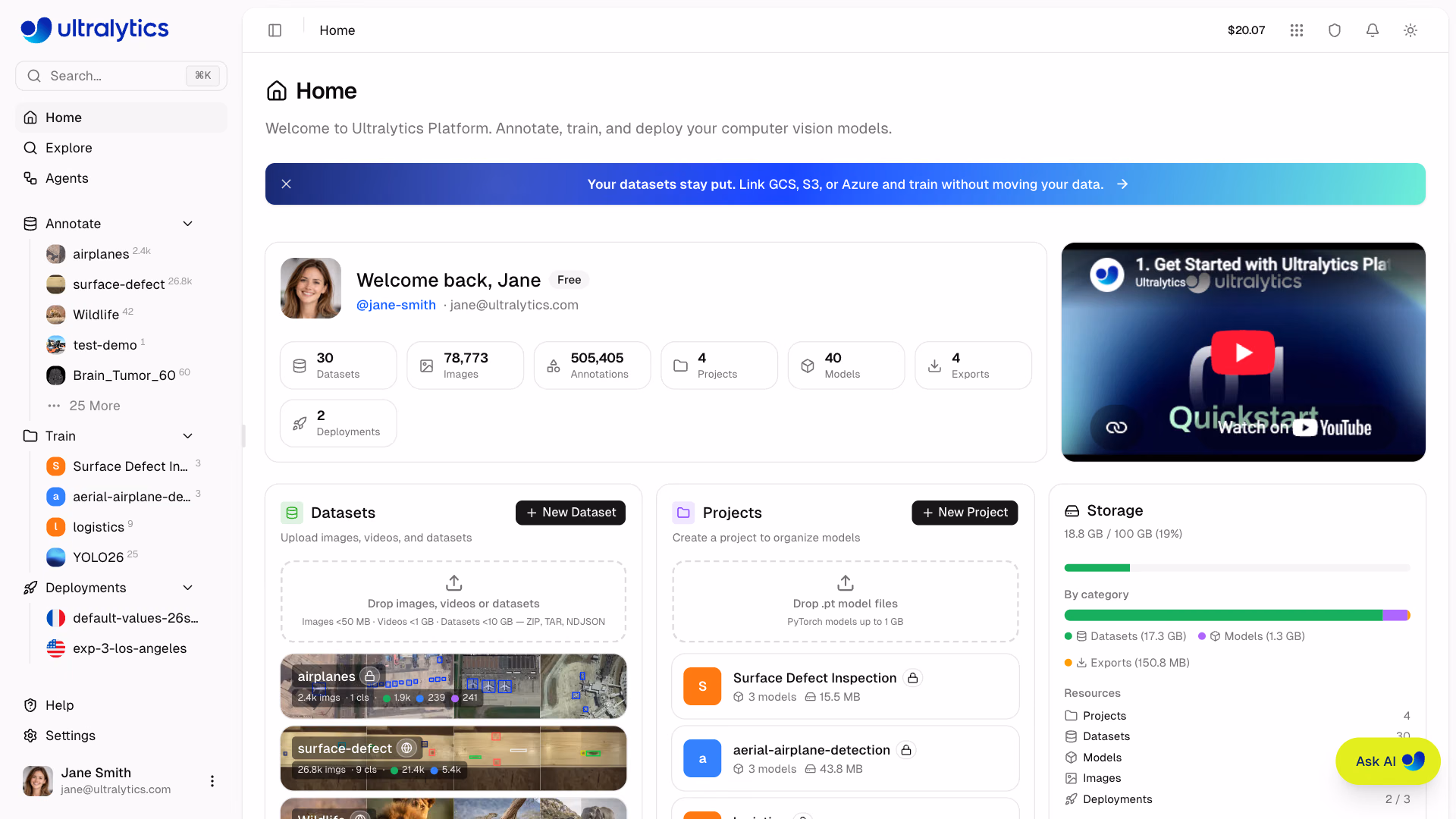Expand 25 More datasets

pyautogui.click(x=84, y=406)
